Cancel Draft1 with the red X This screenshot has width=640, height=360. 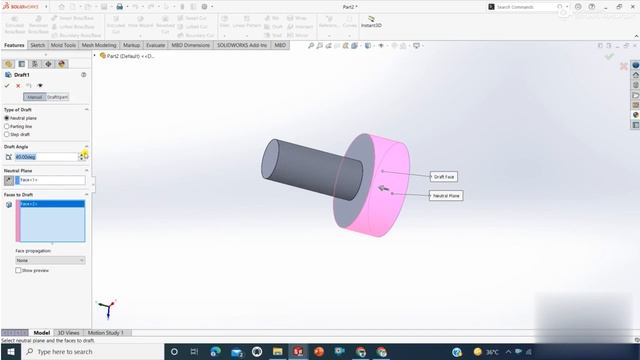pyautogui.click(x=18, y=86)
